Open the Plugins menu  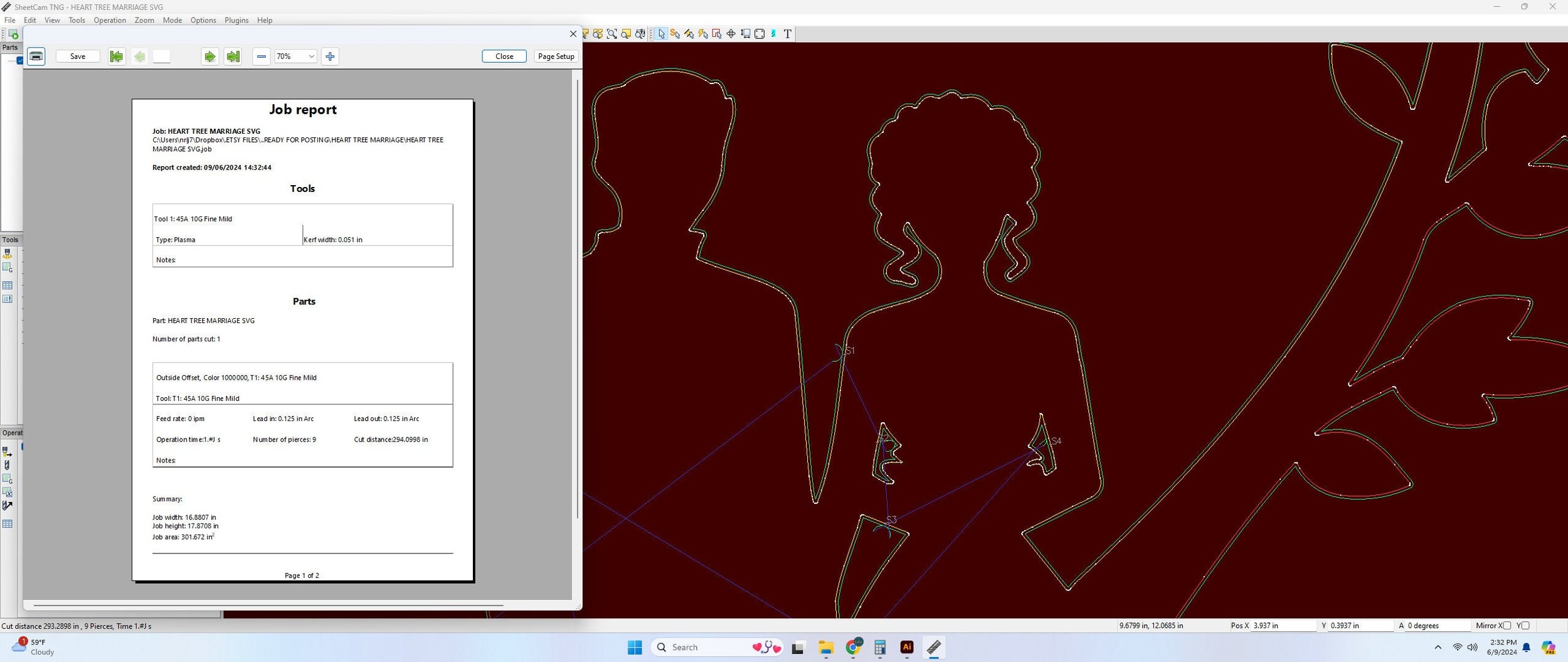coord(236,20)
